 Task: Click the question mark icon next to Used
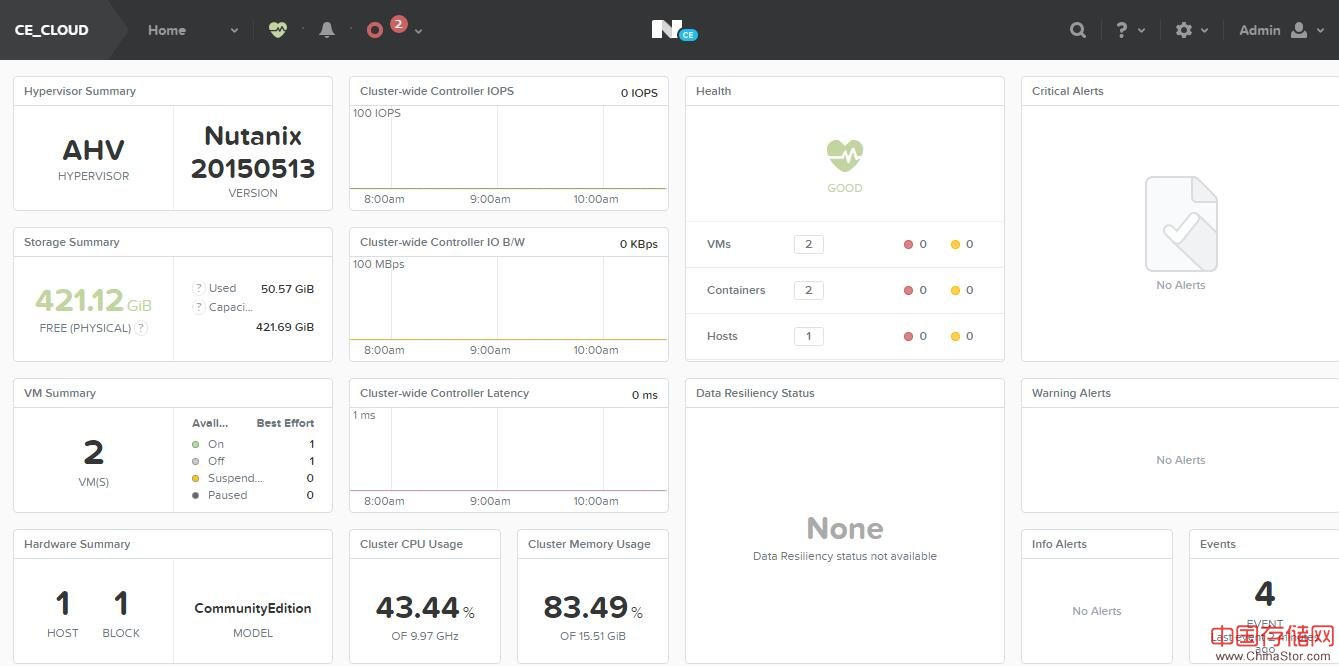coord(198,288)
